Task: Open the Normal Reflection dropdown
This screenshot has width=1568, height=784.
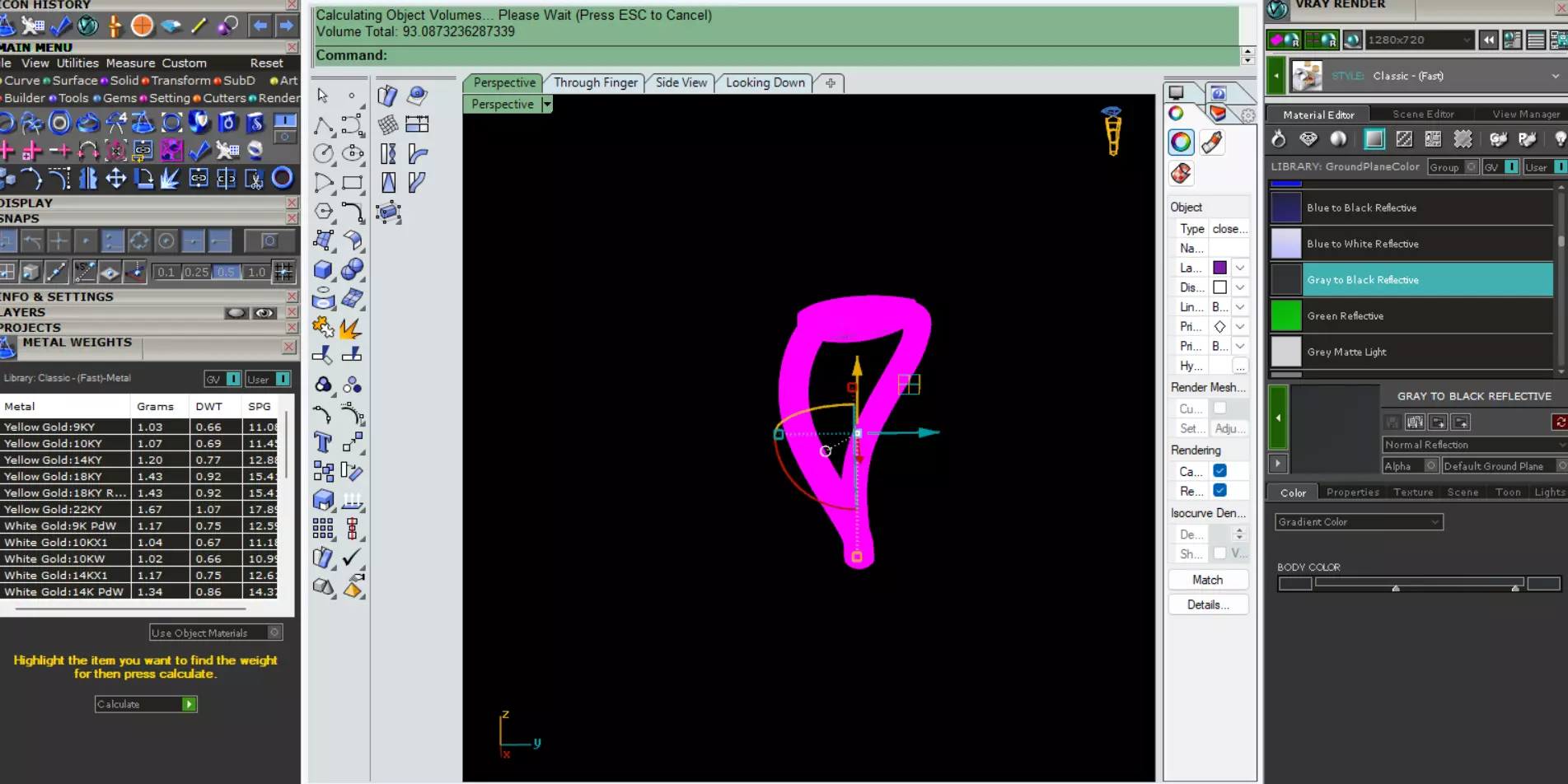Action: tap(1474, 445)
